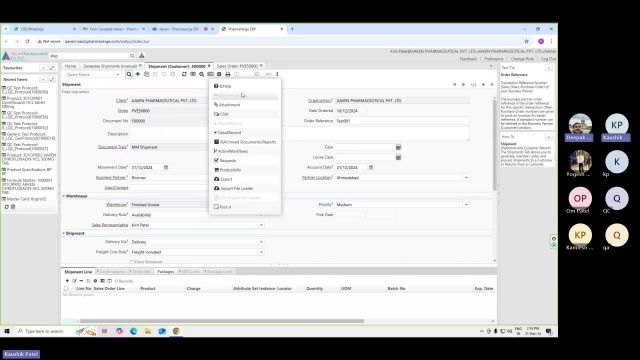Click Chrome icon in Windows taskbar

pyautogui.click(x=176, y=331)
